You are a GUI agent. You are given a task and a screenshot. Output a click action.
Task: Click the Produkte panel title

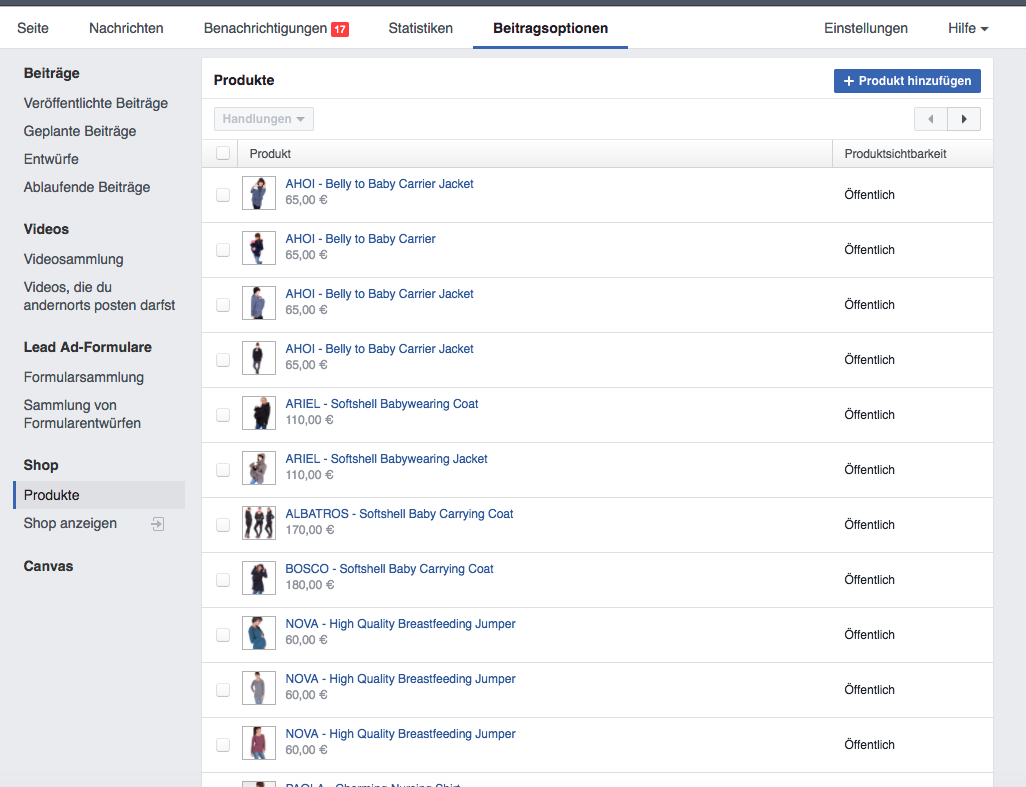pyautogui.click(x=244, y=80)
